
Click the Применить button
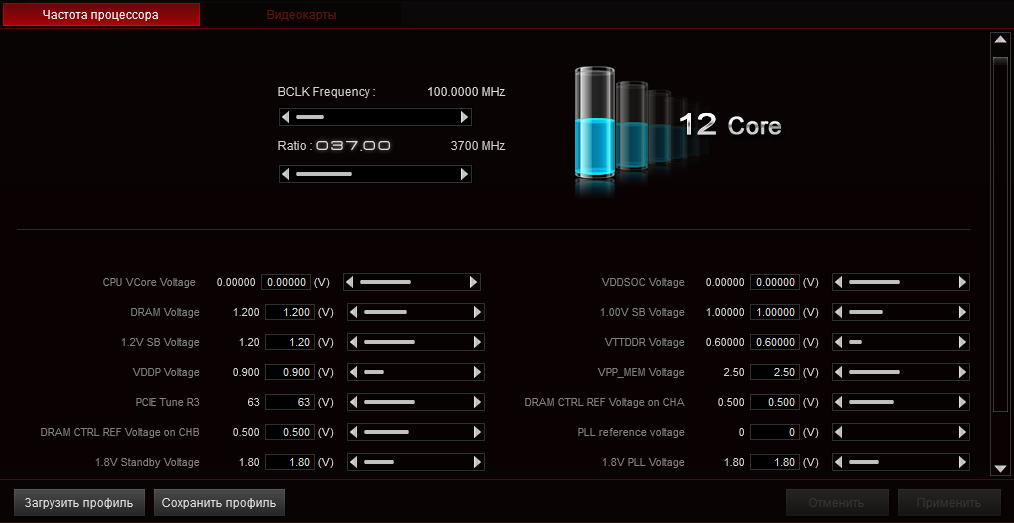[949, 502]
